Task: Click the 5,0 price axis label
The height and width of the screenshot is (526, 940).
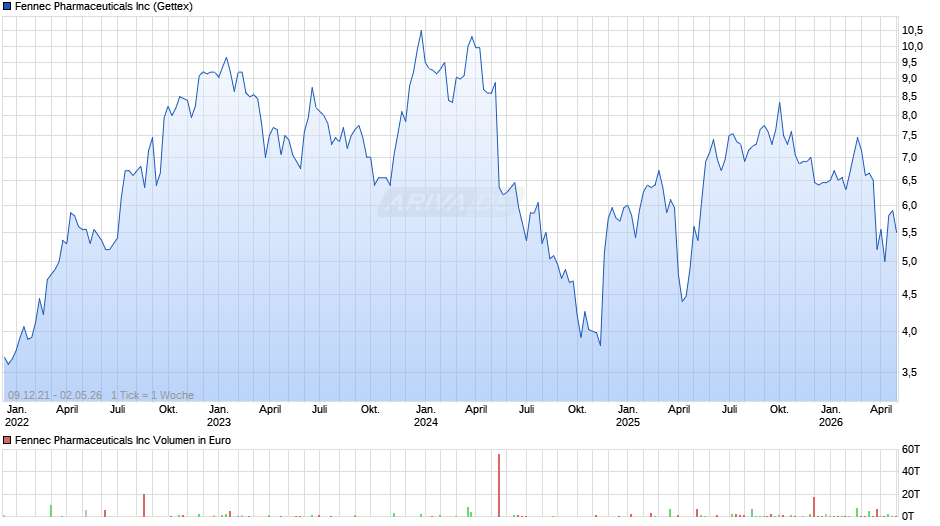Action: point(909,262)
